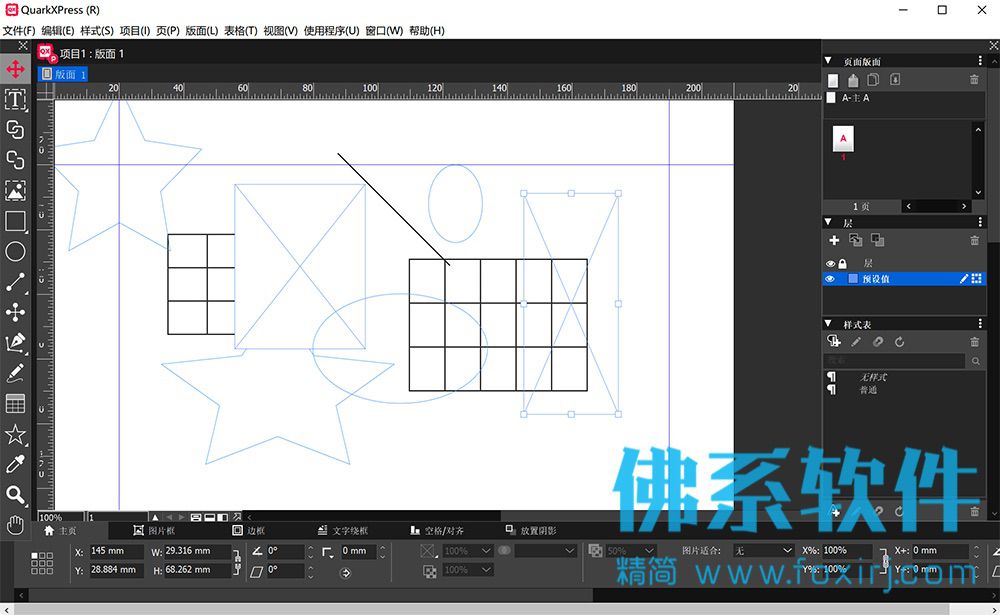Unlock the 层 layer padlock
Screen dimensions: 1000x615
[842, 263]
